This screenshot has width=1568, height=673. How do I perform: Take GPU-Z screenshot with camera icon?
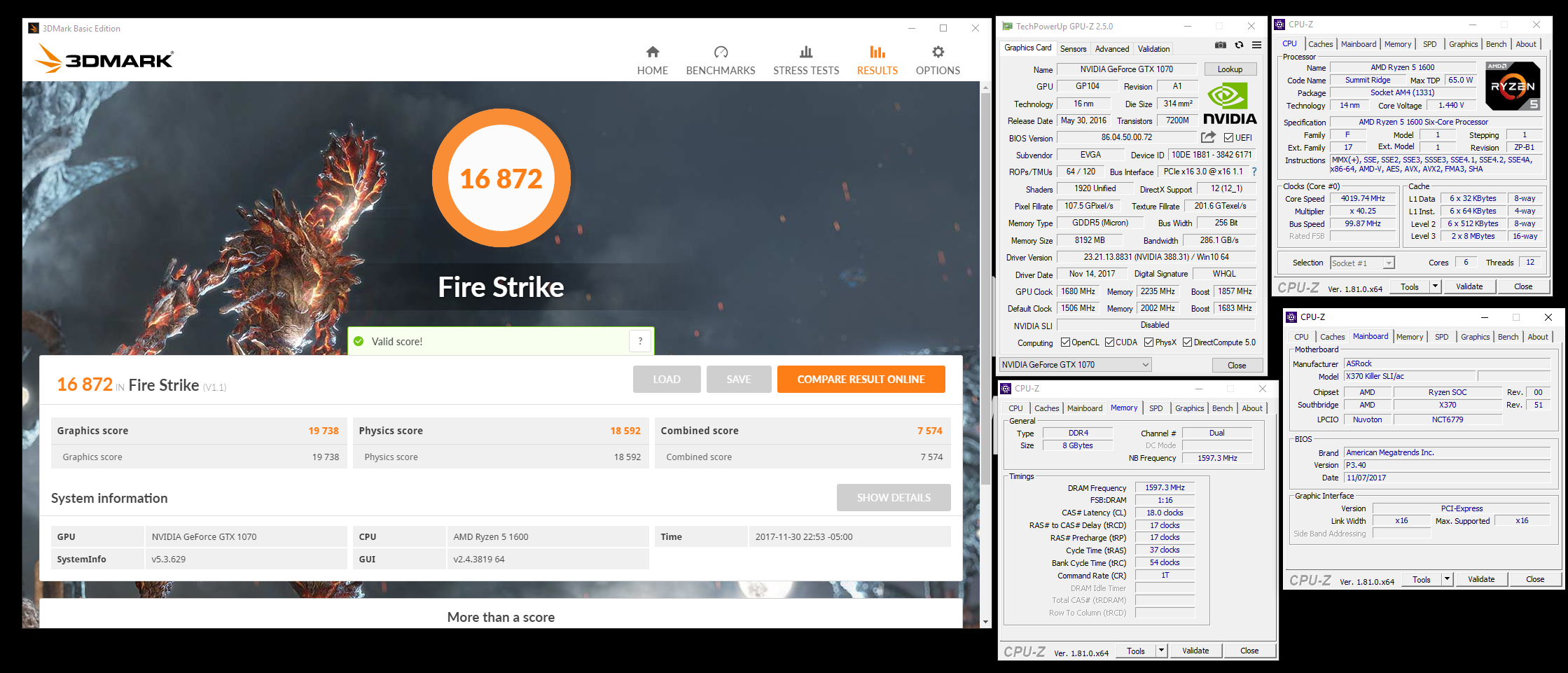[1221, 45]
